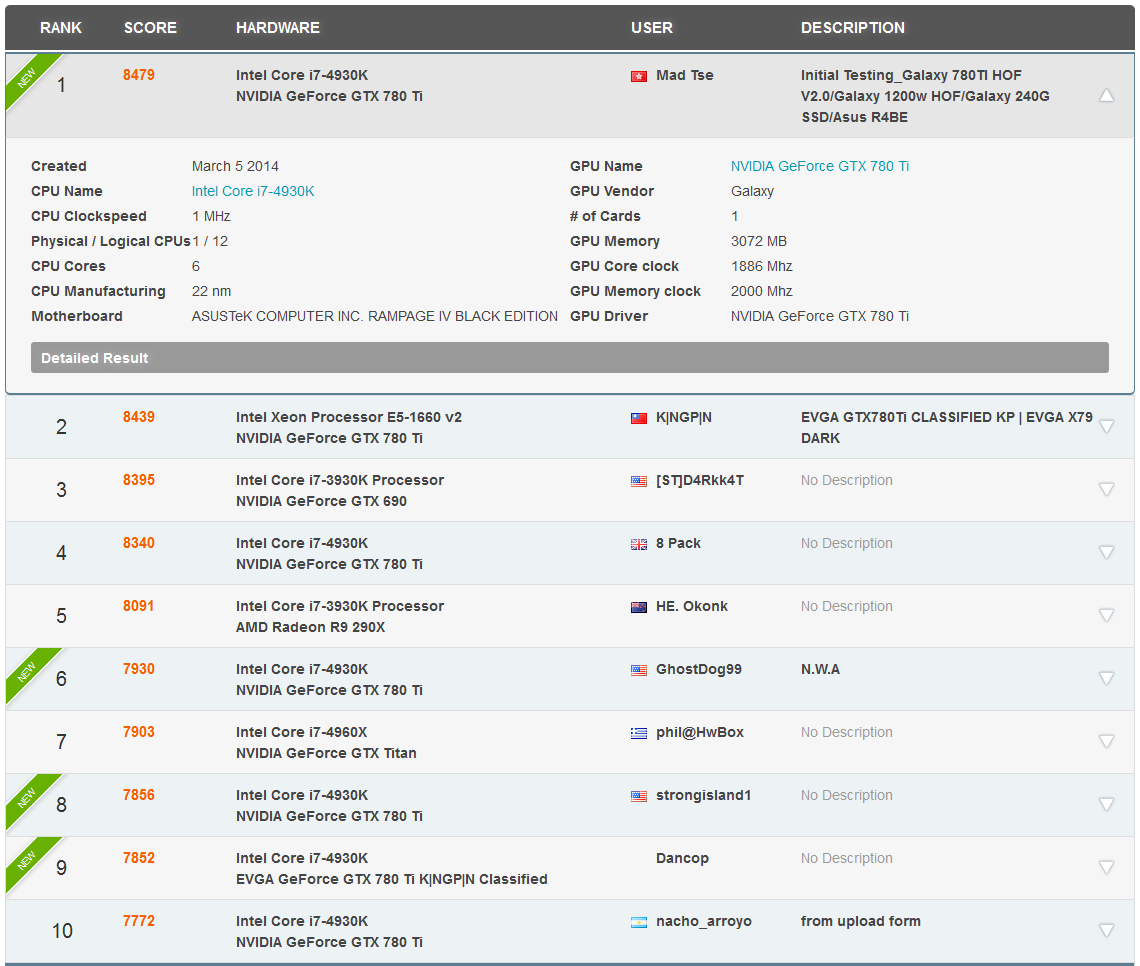Screen dimensions: 1140x966
Task: Click the UK flag next to 8 Pack
Action: pos(639,544)
